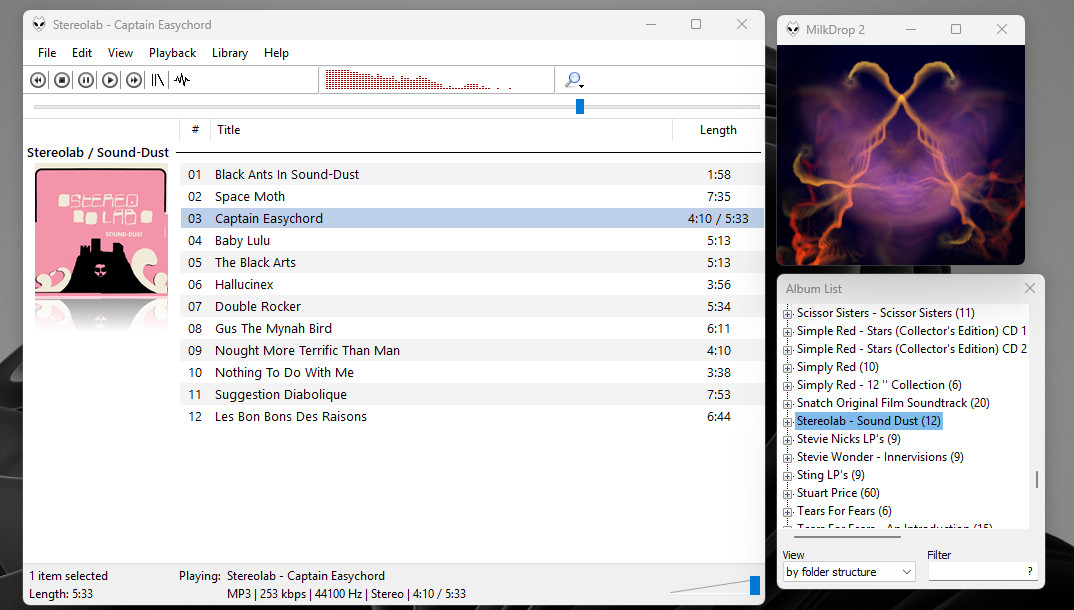Image resolution: width=1074 pixels, height=610 pixels.
Task: Toggle the visualization waveform icon
Action: click(182, 80)
